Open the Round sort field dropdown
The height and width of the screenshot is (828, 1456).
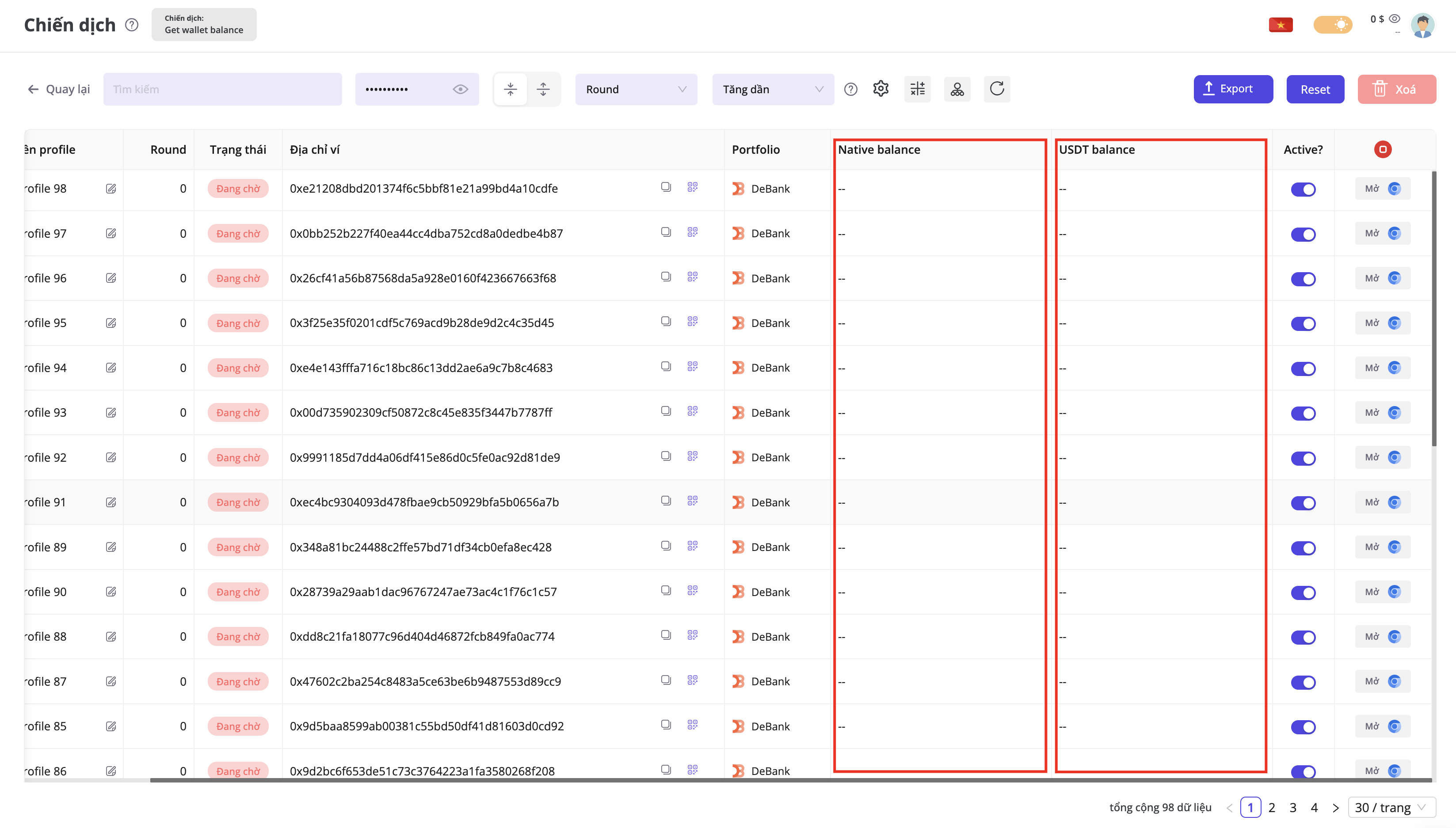636,89
